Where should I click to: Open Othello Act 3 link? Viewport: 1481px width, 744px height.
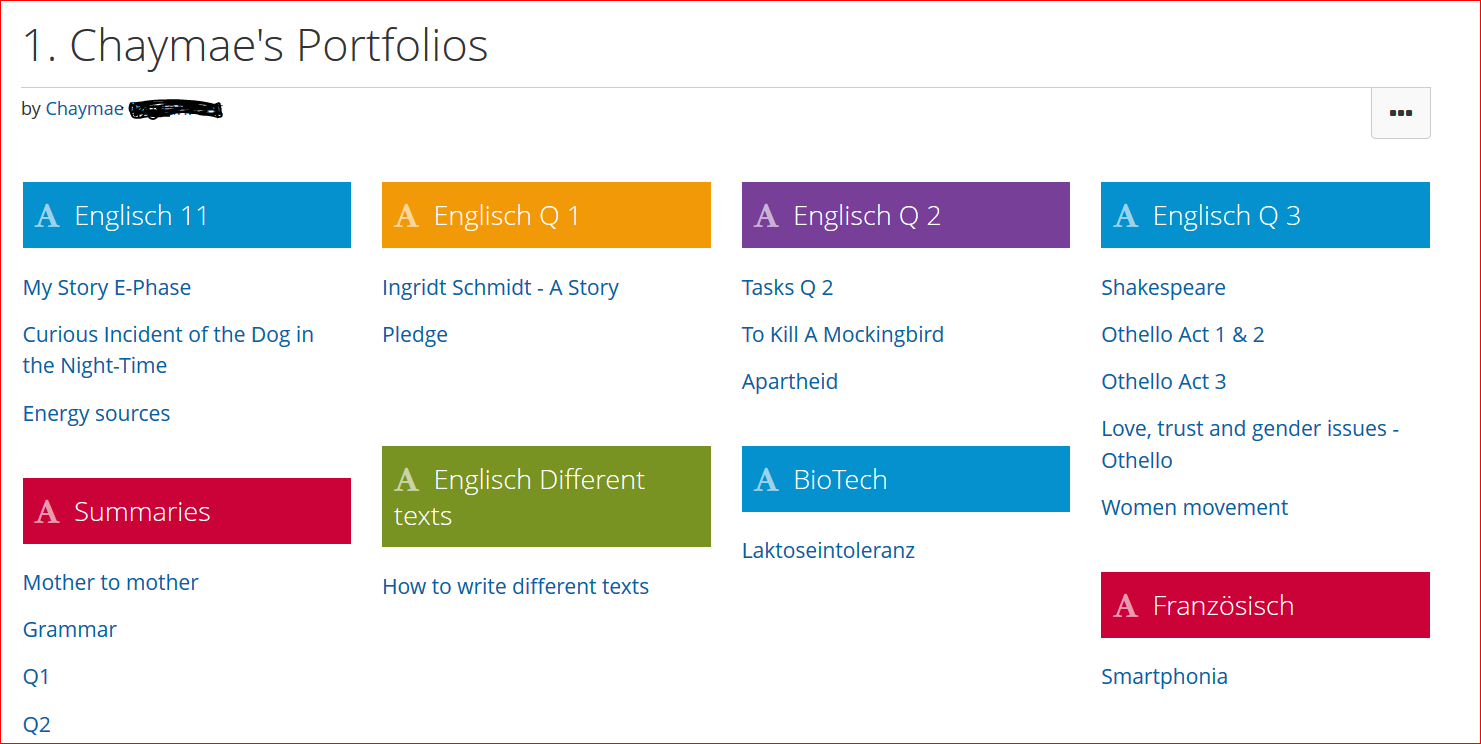(x=1164, y=382)
